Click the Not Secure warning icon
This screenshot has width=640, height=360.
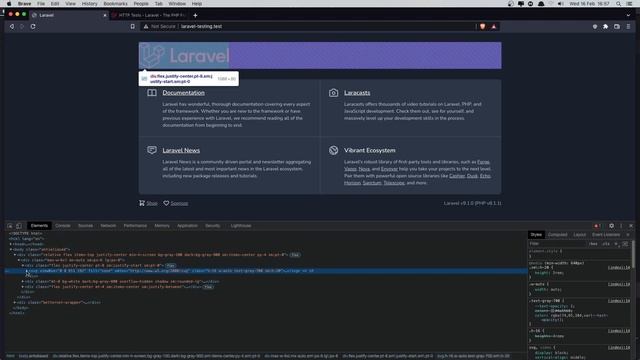(146, 27)
